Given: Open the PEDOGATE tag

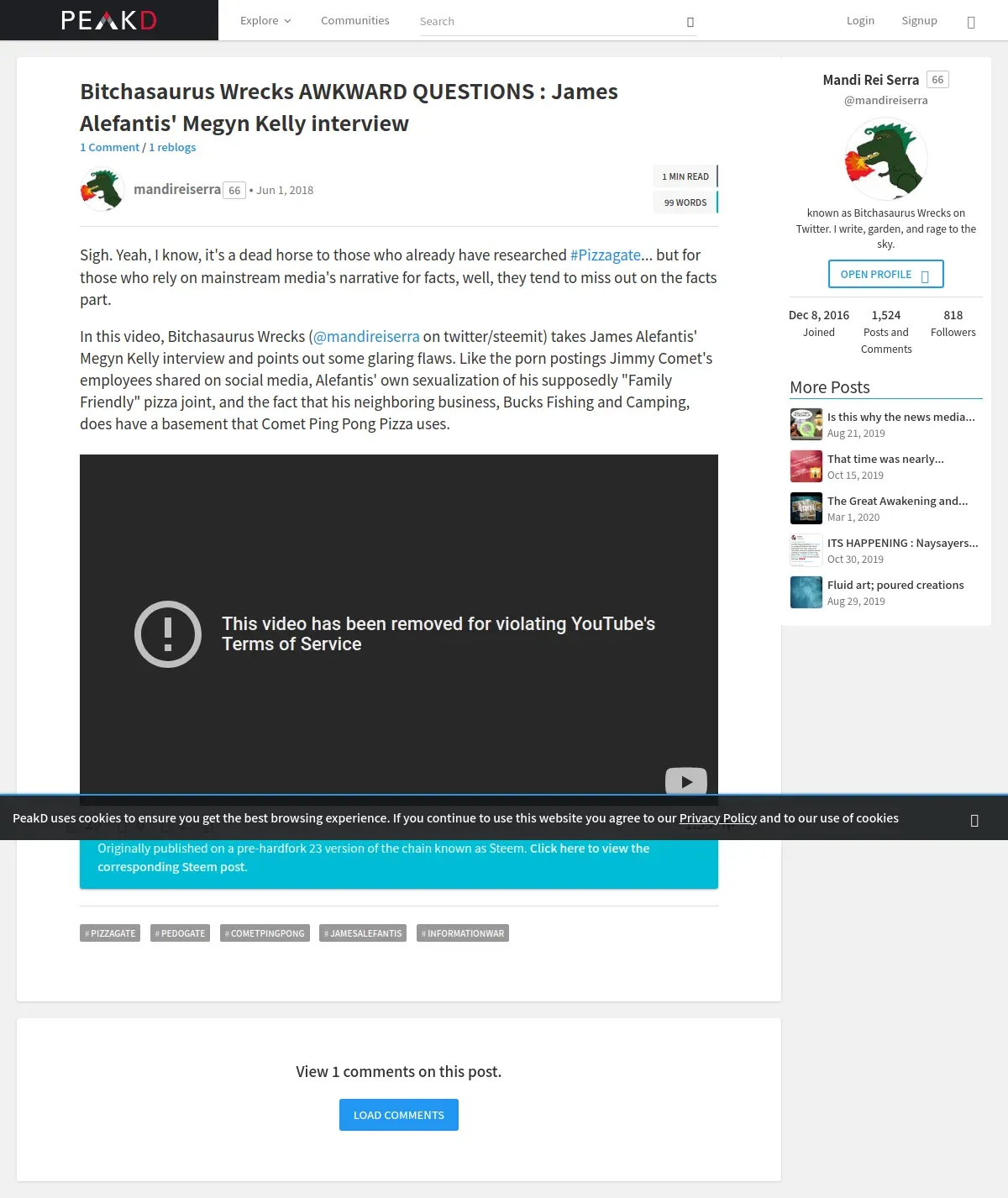Looking at the screenshot, I should (x=180, y=933).
